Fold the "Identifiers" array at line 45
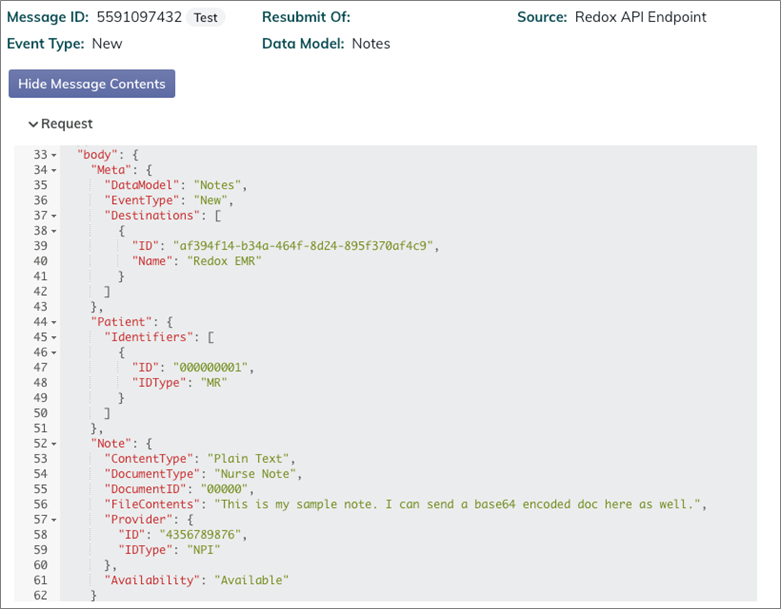Viewport: 781px width, 609px height. point(54,338)
